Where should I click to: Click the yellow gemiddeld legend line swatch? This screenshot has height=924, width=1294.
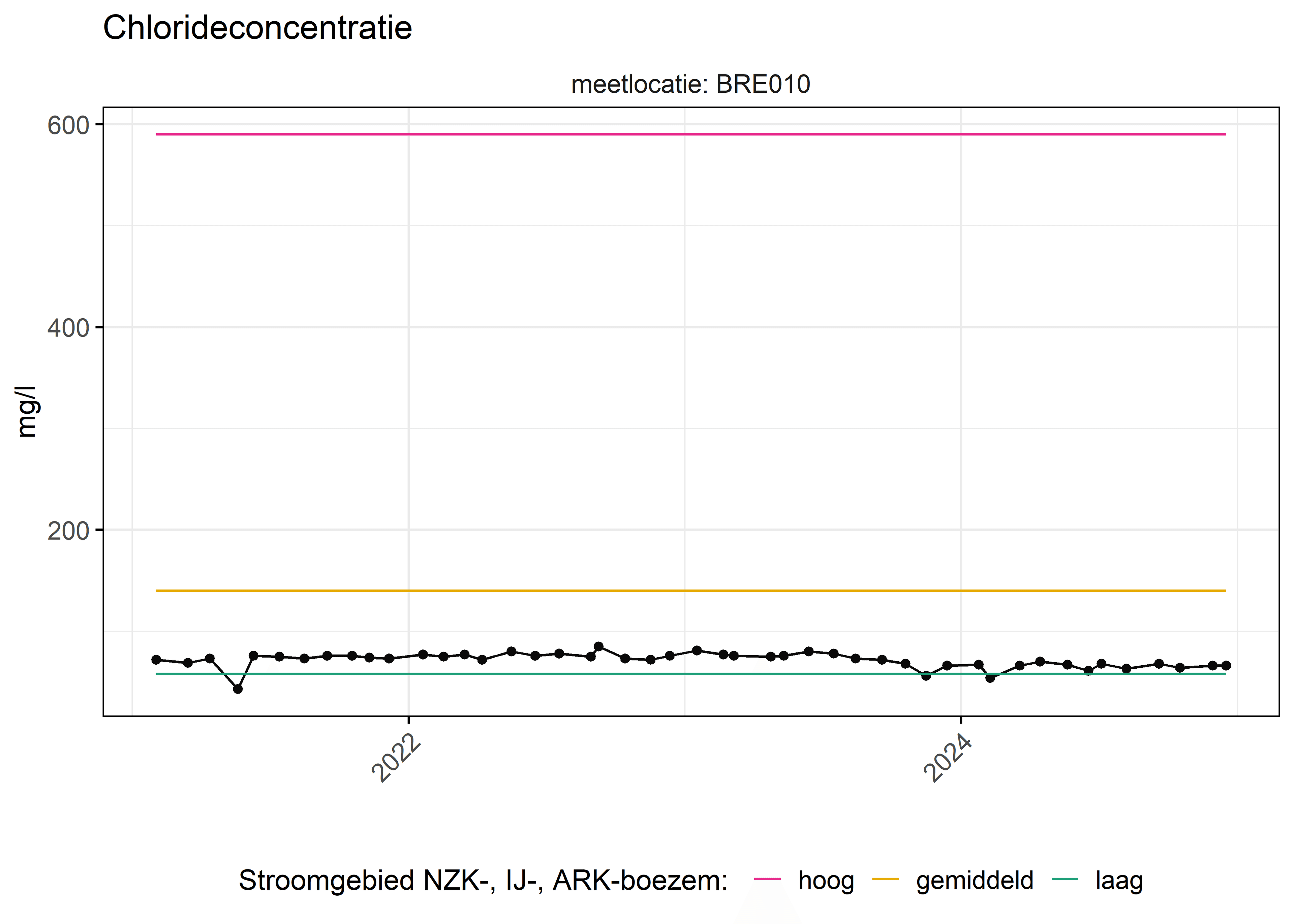pos(886,880)
